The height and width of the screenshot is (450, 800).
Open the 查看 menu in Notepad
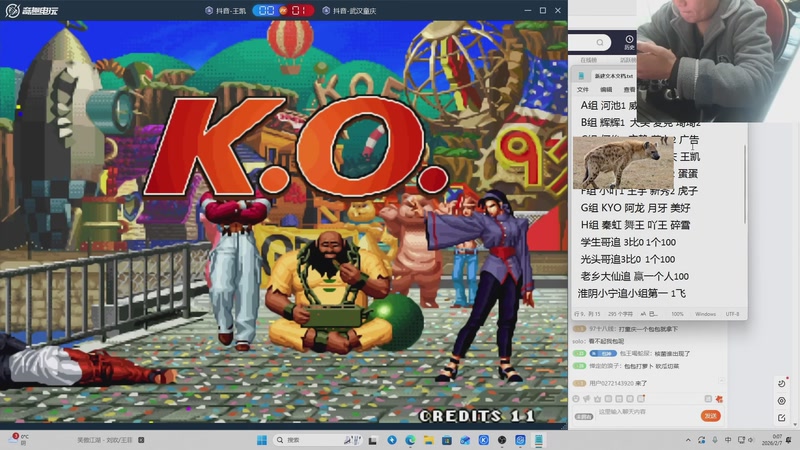(629, 90)
